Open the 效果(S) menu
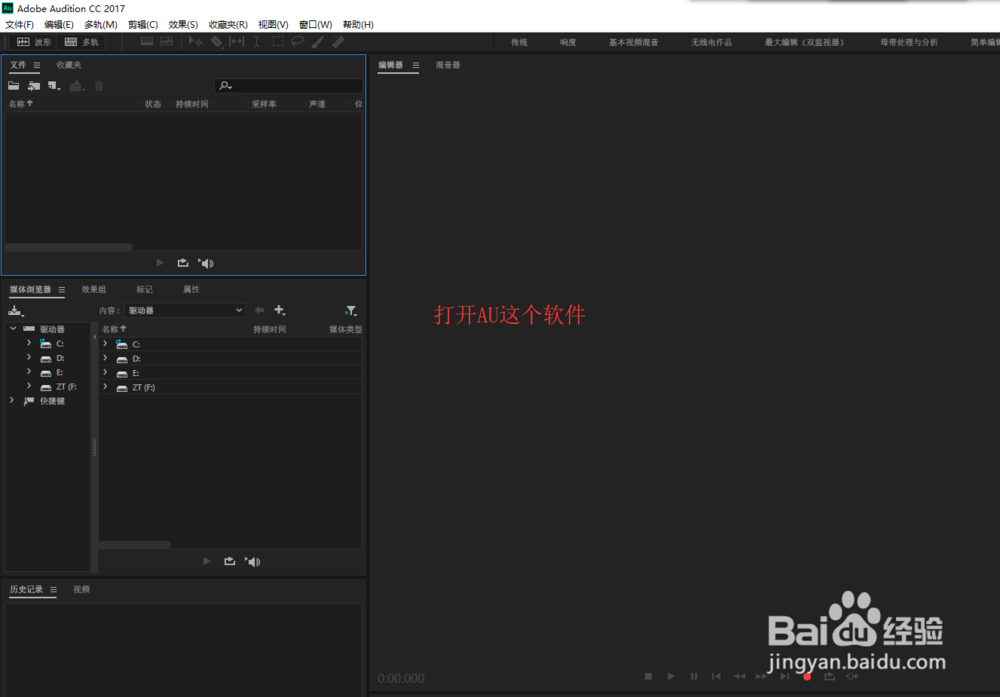The height and width of the screenshot is (697, 1000). click(x=183, y=24)
